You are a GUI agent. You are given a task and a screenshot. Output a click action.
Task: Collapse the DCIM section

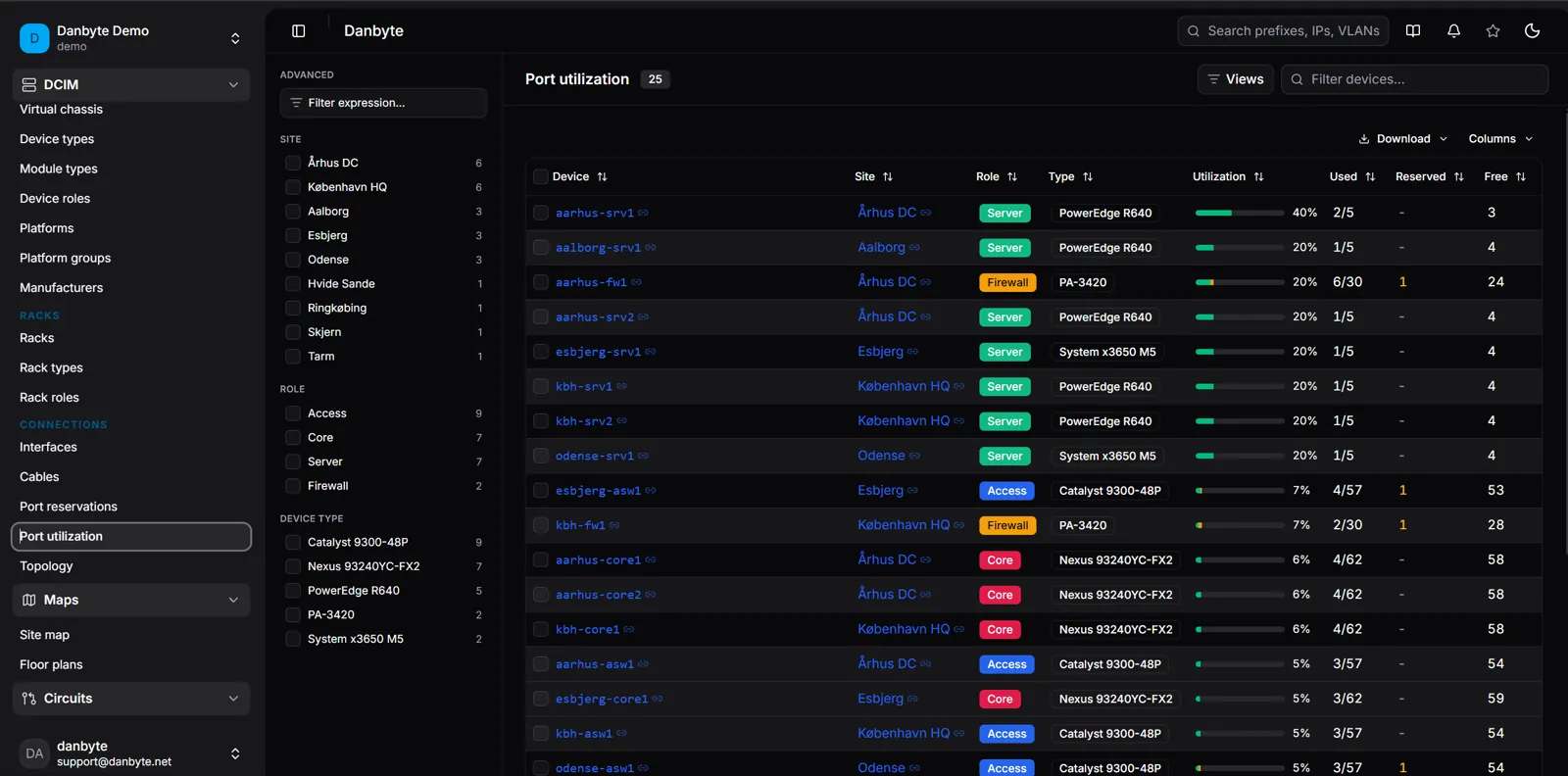[233, 84]
